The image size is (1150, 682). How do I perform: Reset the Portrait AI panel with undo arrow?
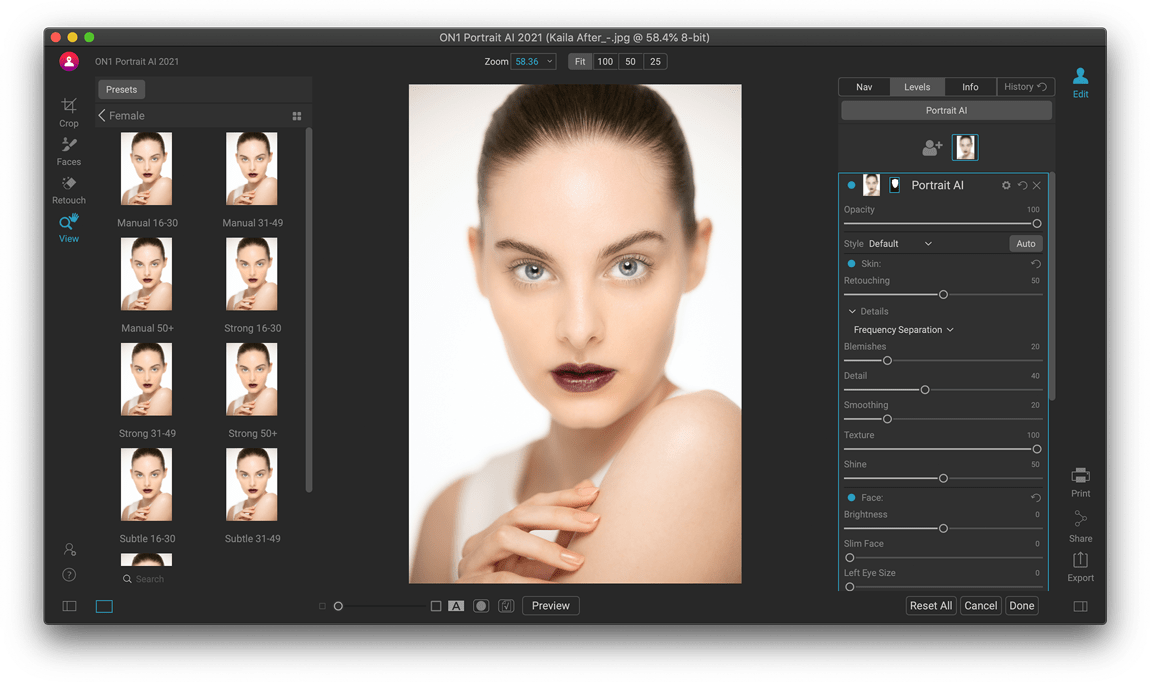pyautogui.click(x=1022, y=186)
